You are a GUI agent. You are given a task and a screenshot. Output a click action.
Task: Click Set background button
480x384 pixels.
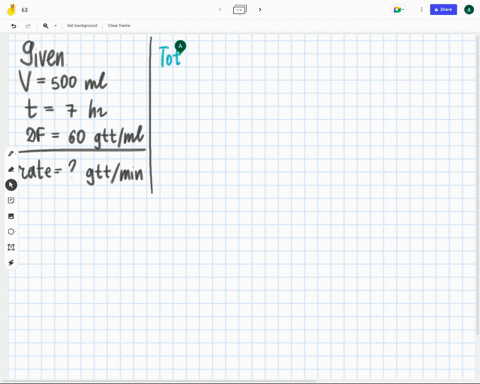pos(82,25)
